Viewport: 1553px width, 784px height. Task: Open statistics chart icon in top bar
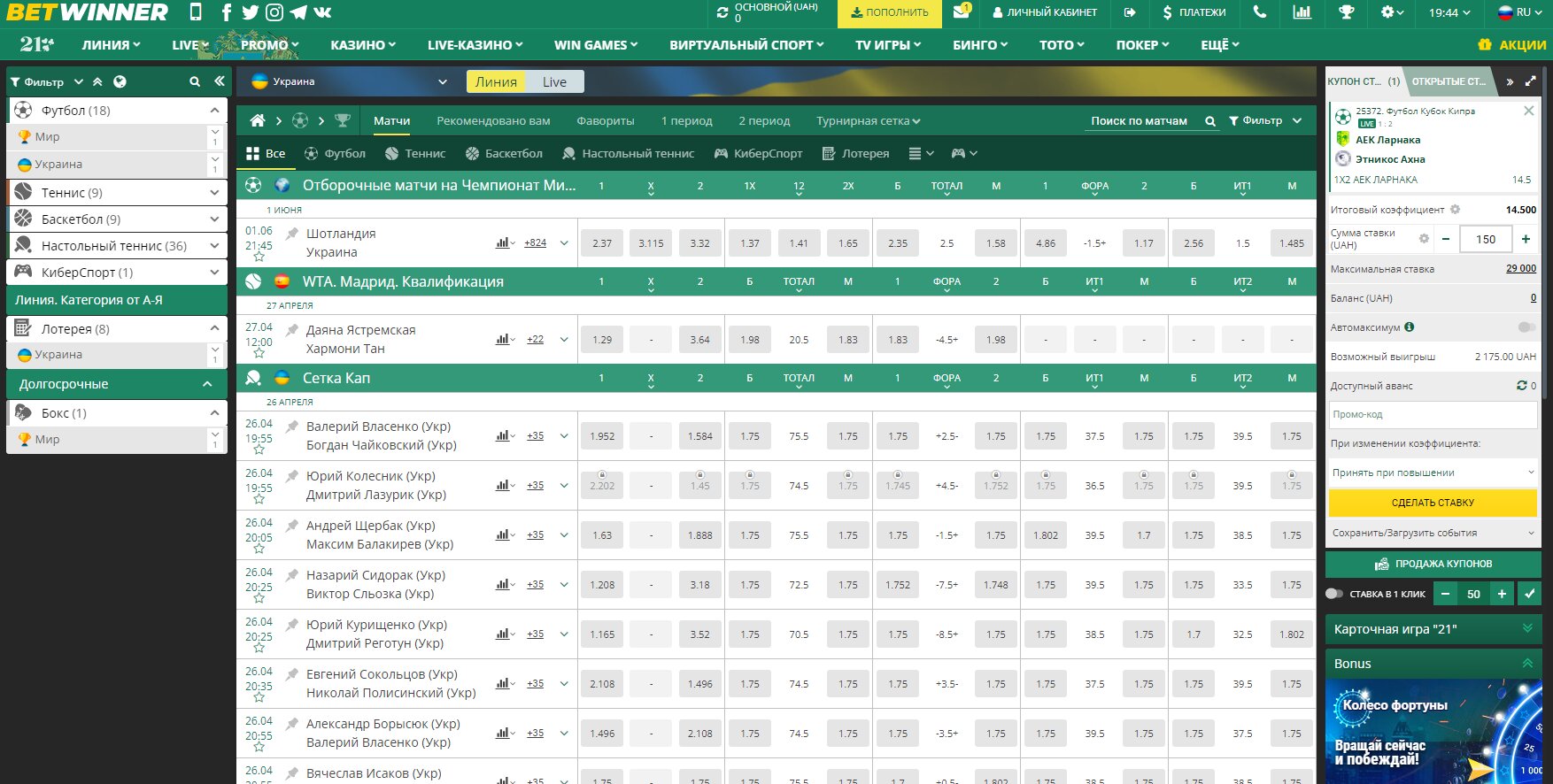click(1302, 12)
